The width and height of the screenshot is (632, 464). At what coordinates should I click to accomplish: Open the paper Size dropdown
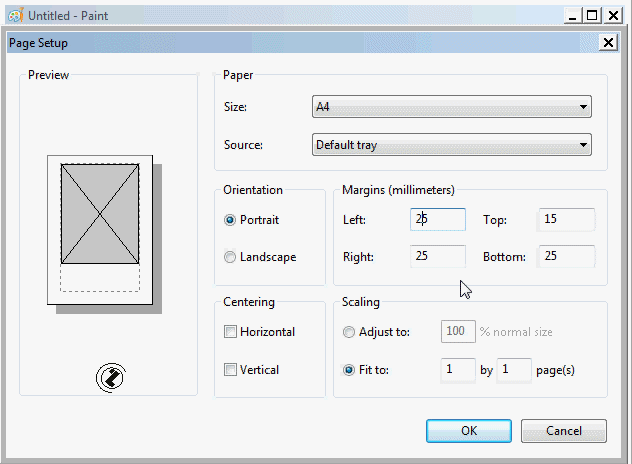[452, 107]
